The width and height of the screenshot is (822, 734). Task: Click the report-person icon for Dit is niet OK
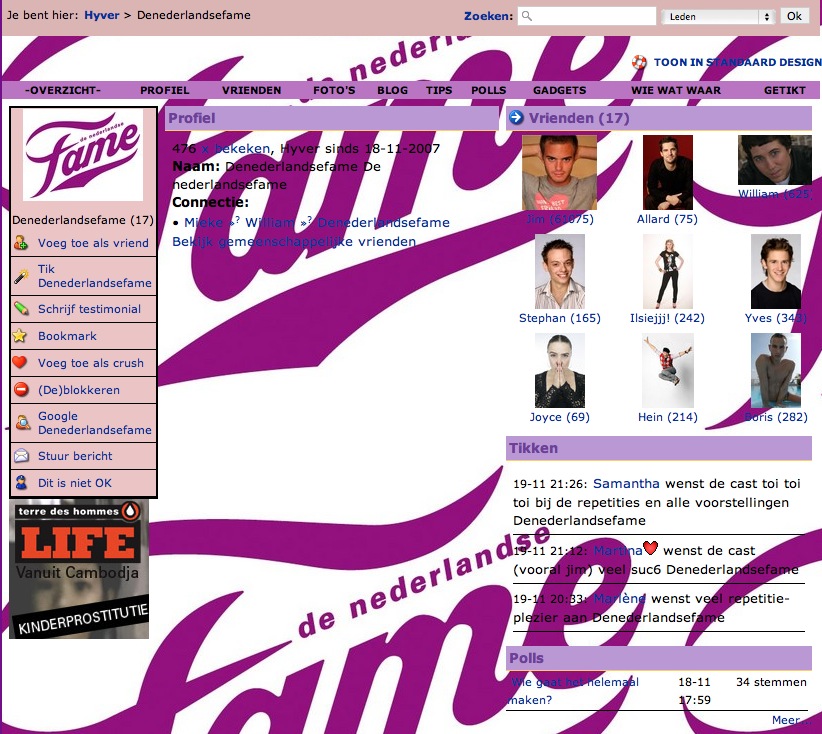click(21, 482)
